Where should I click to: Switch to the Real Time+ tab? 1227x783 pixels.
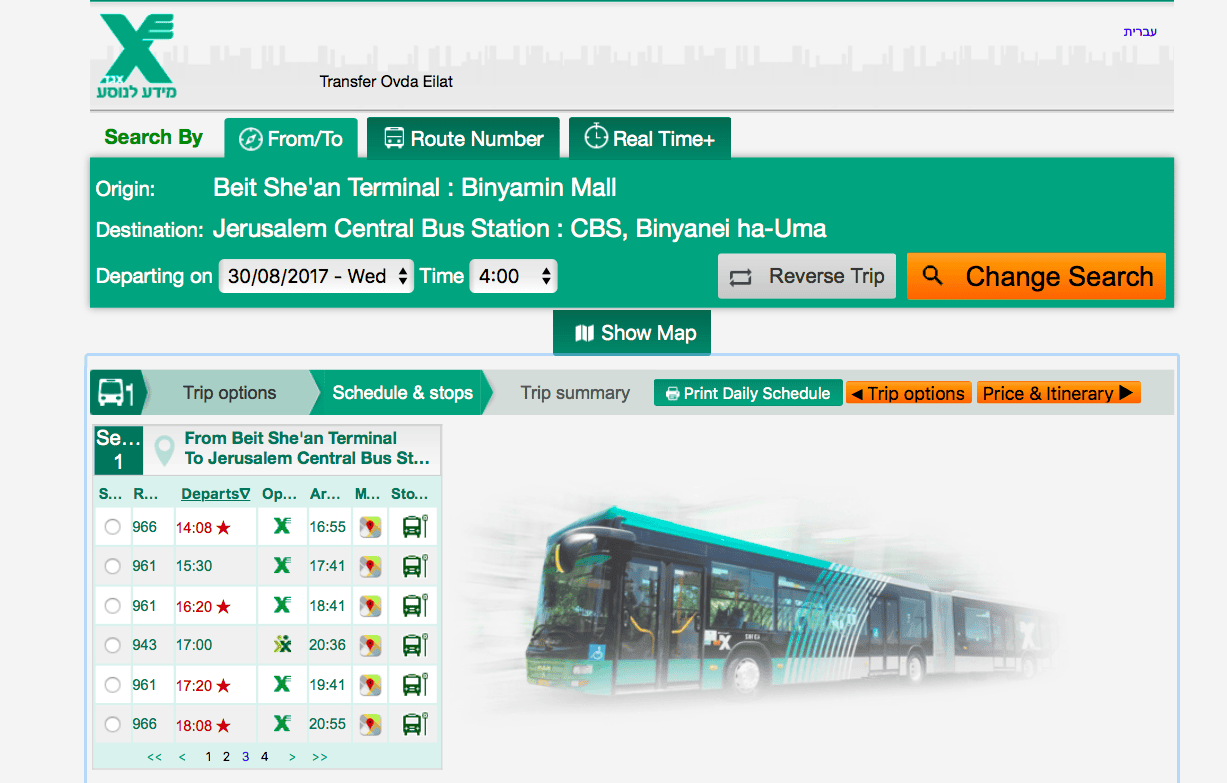(650, 139)
